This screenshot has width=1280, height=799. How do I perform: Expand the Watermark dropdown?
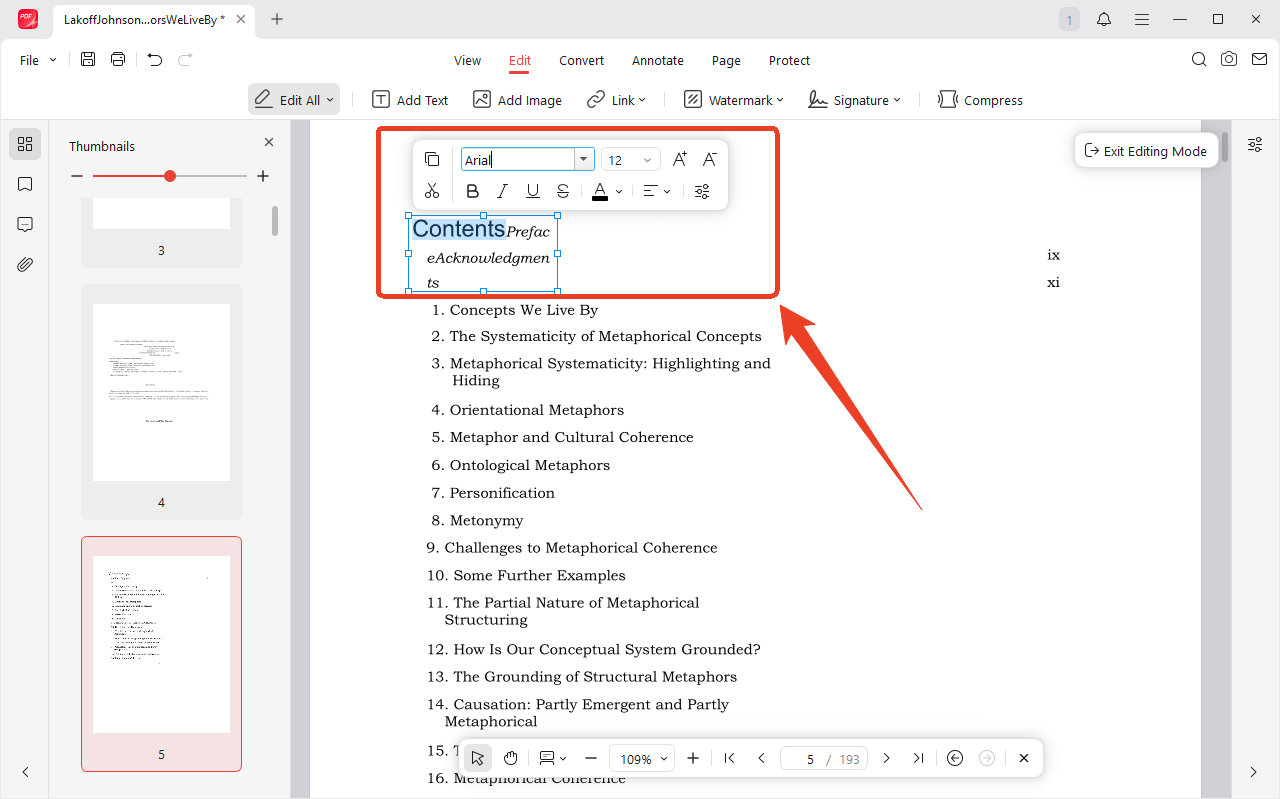pos(780,100)
